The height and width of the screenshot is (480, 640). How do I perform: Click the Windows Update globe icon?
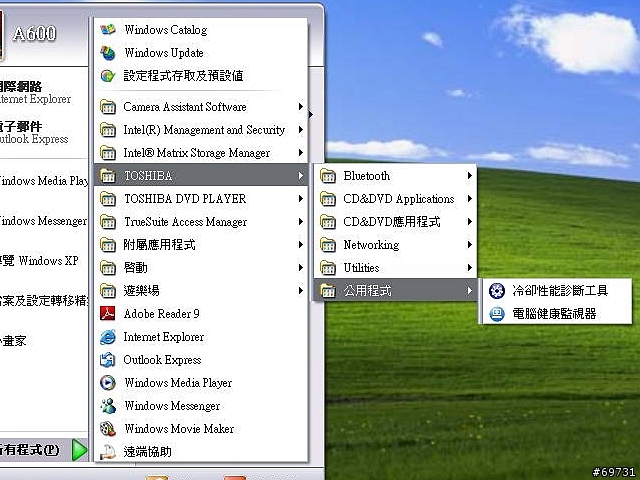coord(108,53)
